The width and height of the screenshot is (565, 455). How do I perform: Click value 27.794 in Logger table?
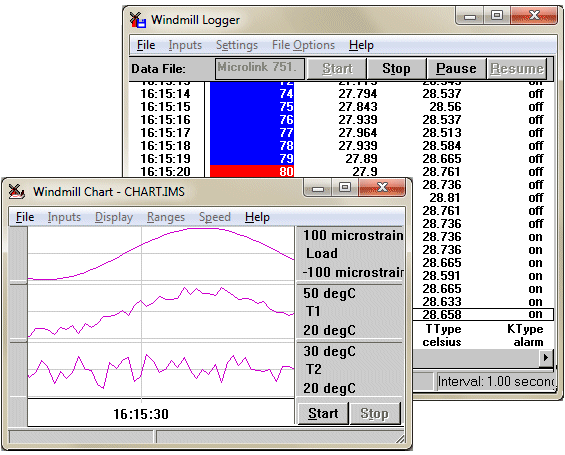click(x=358, y=94)
